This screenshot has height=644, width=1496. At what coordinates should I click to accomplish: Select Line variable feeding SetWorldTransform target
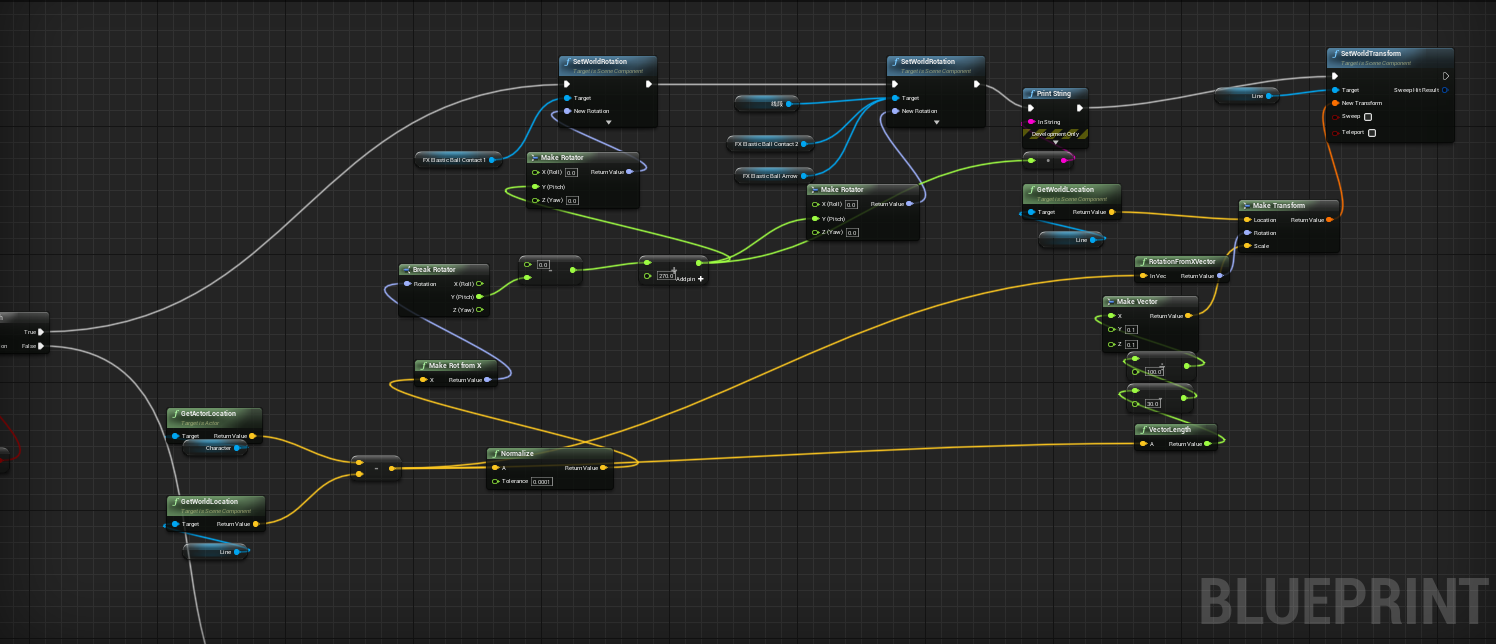tap(1247, 96)
